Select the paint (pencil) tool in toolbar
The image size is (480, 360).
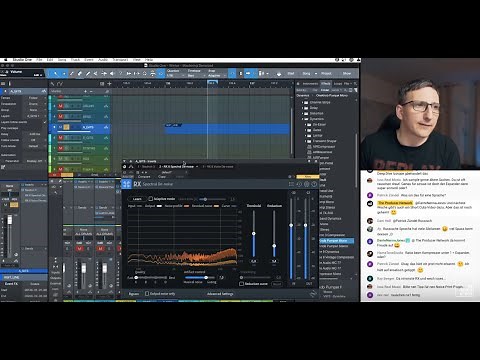click(x=88, y=73)
